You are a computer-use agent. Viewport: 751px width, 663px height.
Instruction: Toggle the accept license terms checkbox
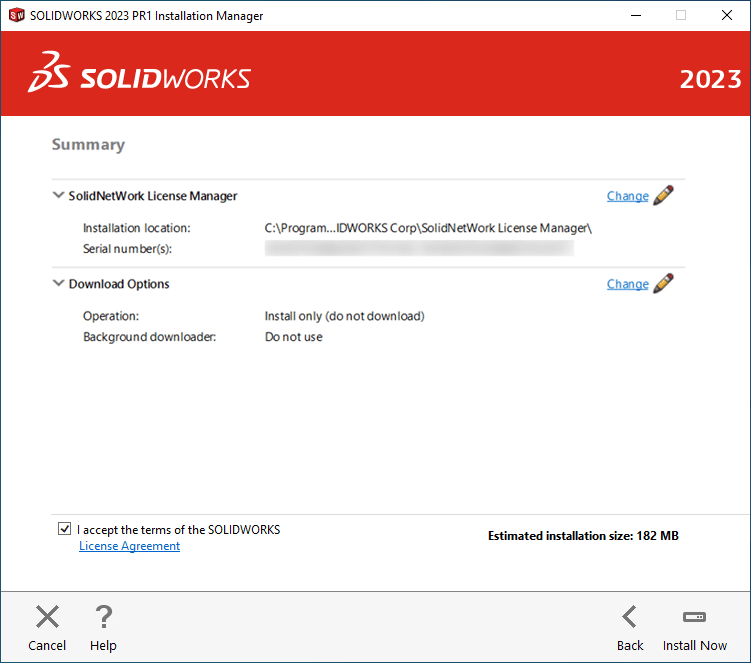coord(64,529)
